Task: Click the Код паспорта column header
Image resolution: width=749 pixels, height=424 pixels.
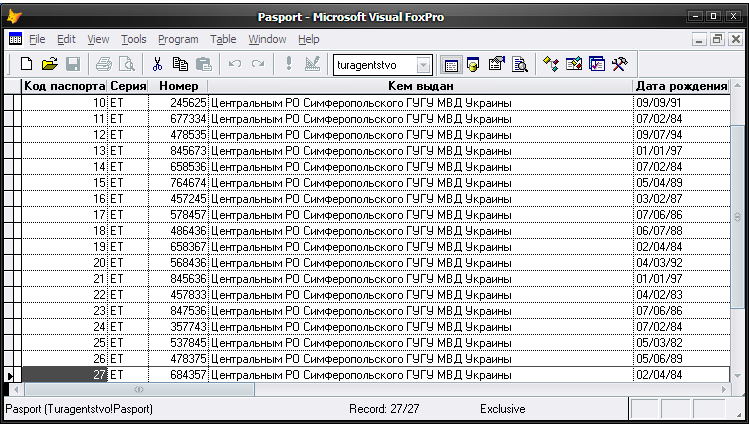Action: (64, 86)
